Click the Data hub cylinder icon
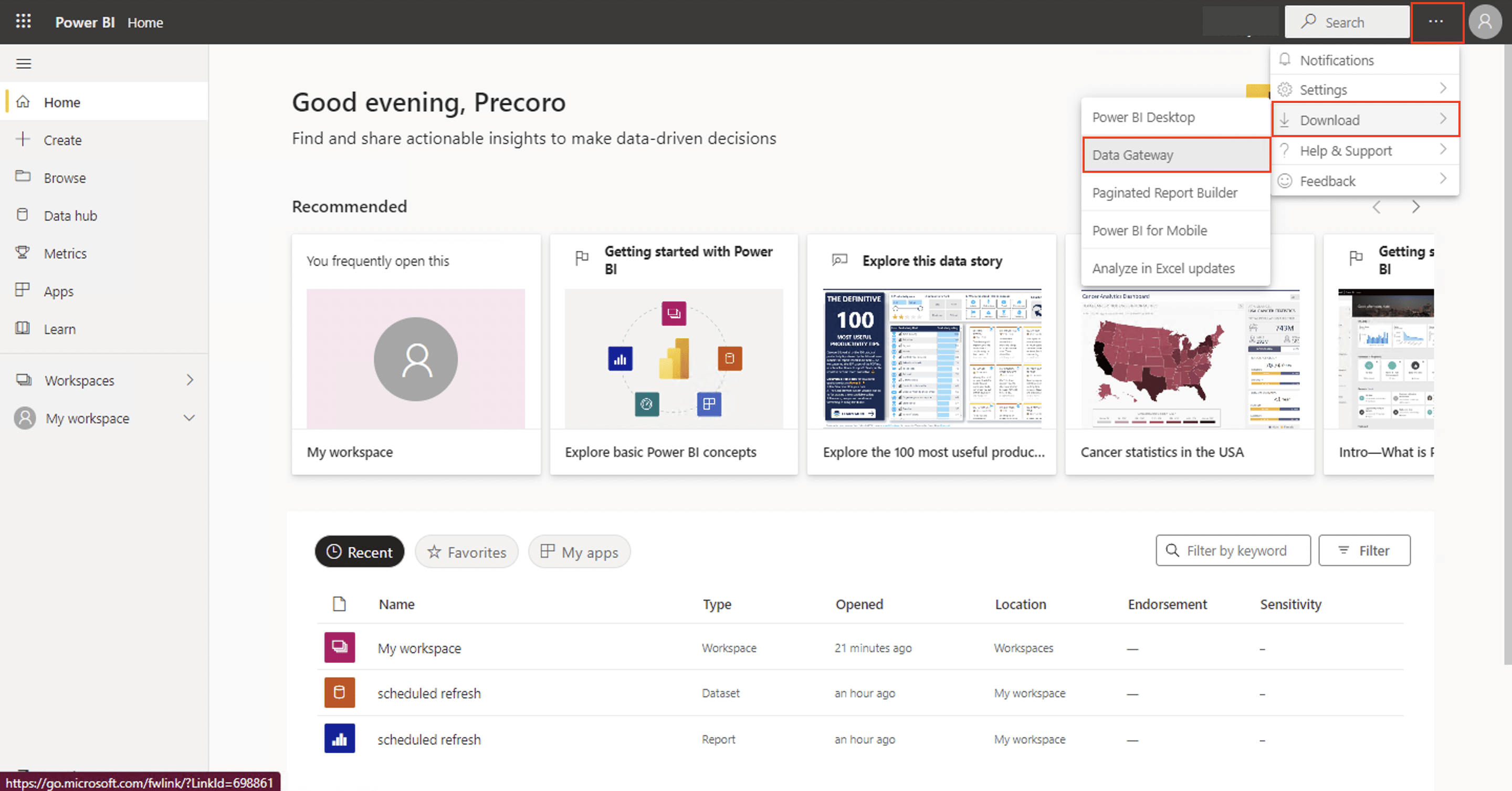1512x791 pixels. tap(23, 215)
